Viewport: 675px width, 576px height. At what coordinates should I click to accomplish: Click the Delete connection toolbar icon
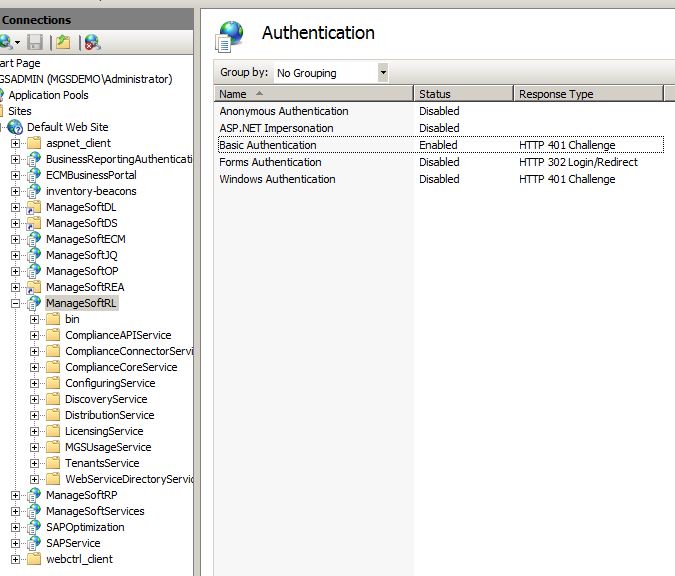pos(92,42)
